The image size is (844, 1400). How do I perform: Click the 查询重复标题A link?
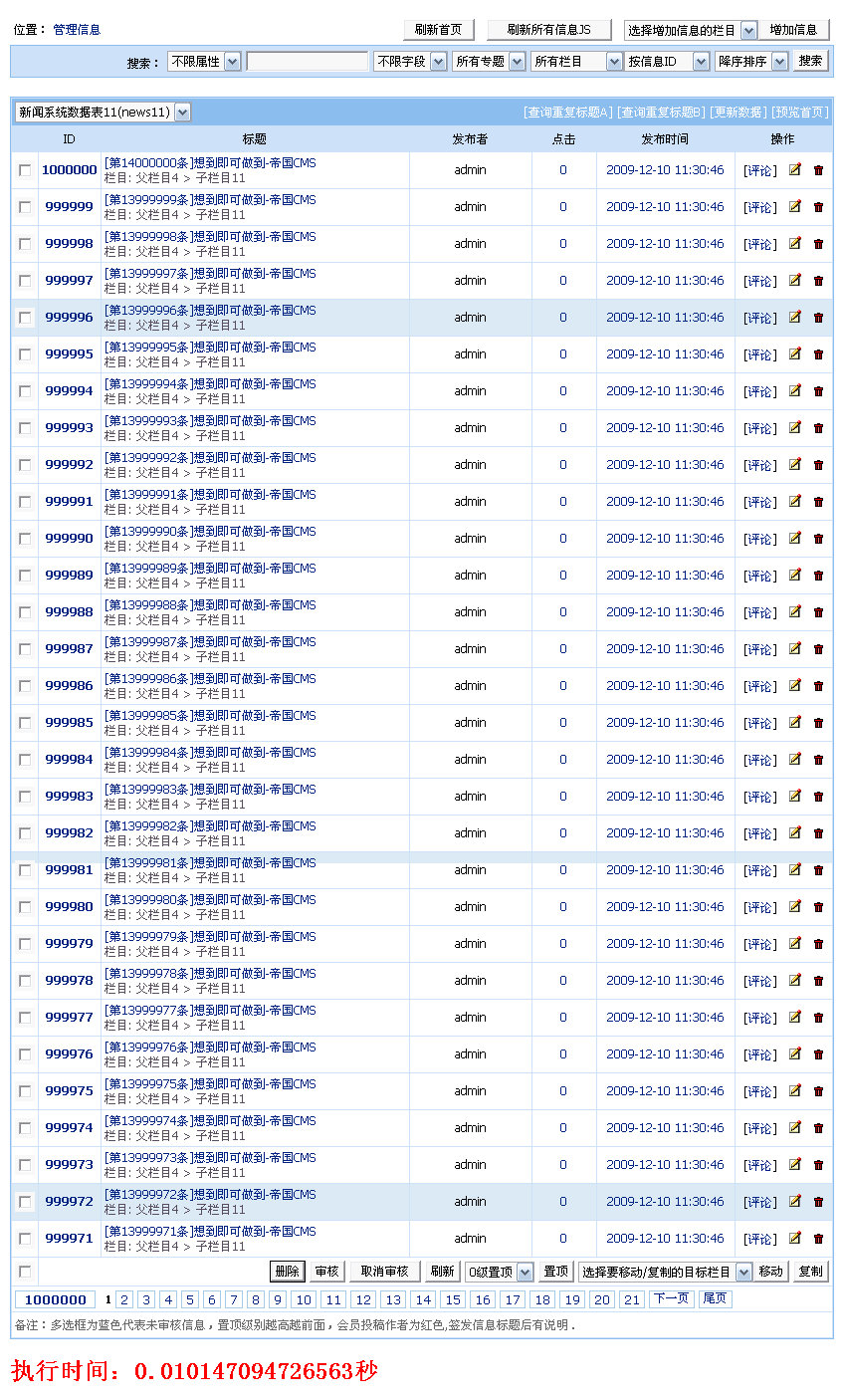568,113
